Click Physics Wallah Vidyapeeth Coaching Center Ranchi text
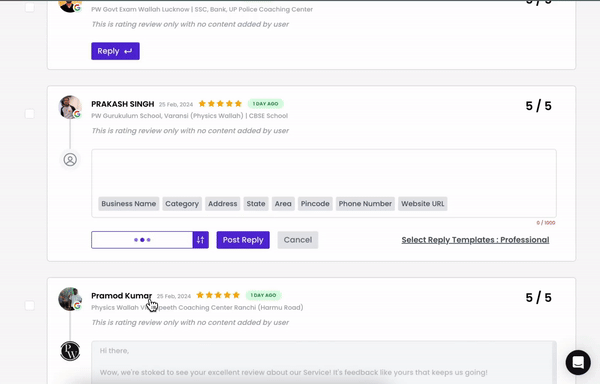The height and width of the screenshot is (384, 600). coord(197,308)
